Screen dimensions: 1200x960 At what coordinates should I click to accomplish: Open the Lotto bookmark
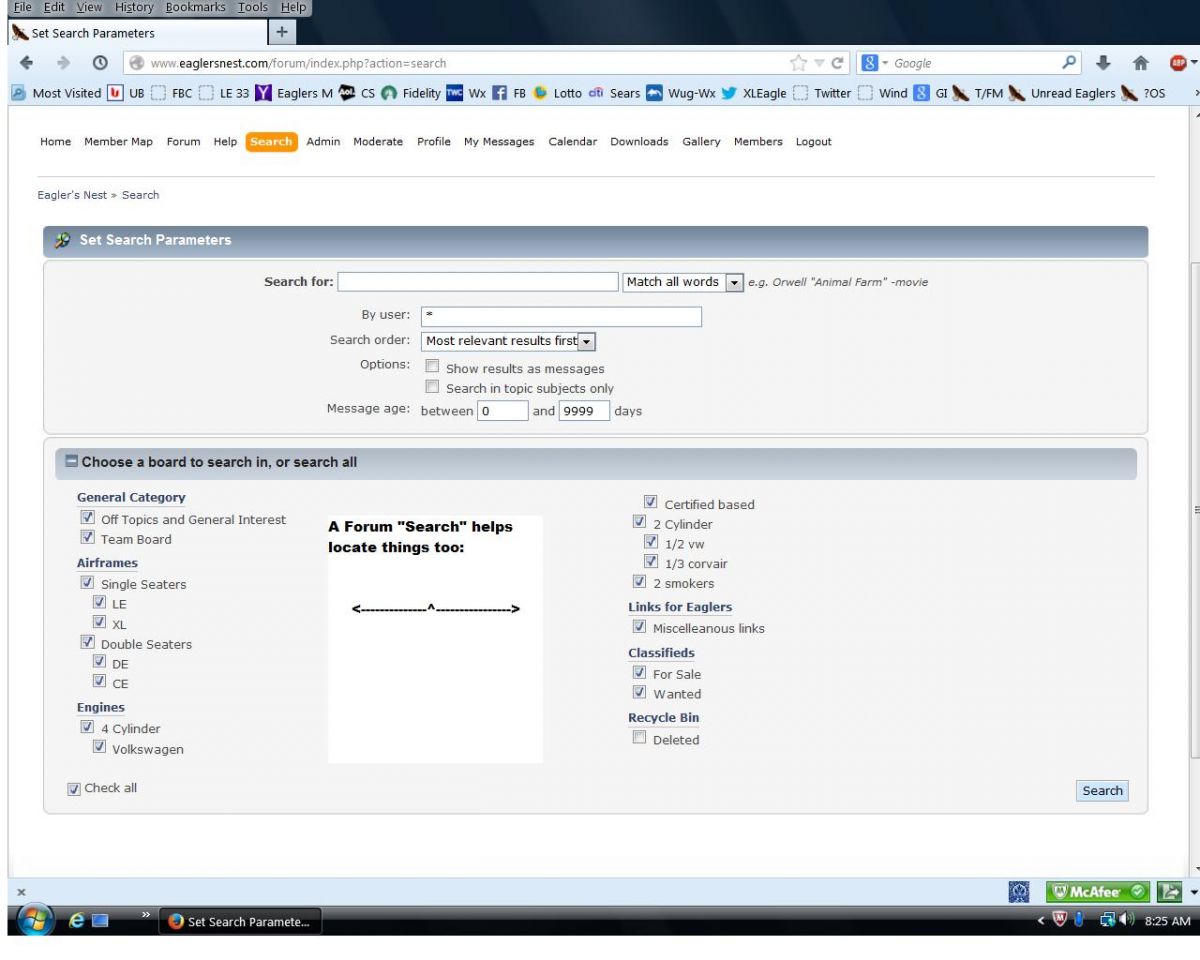click(x=557, y=93)
